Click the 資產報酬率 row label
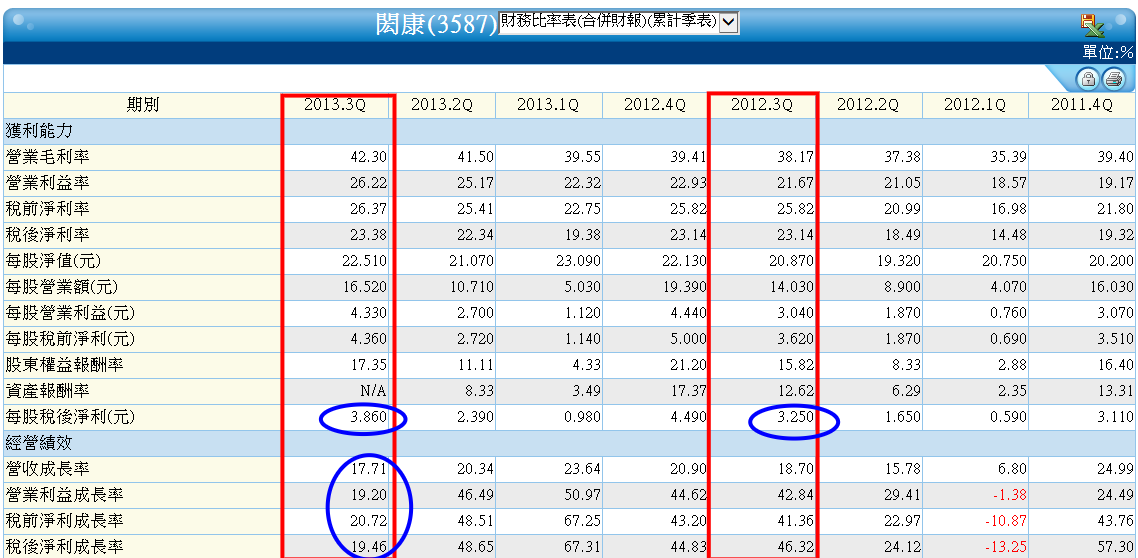The image size is (1138, 558). pyautogui.click(x=48, y=391)
